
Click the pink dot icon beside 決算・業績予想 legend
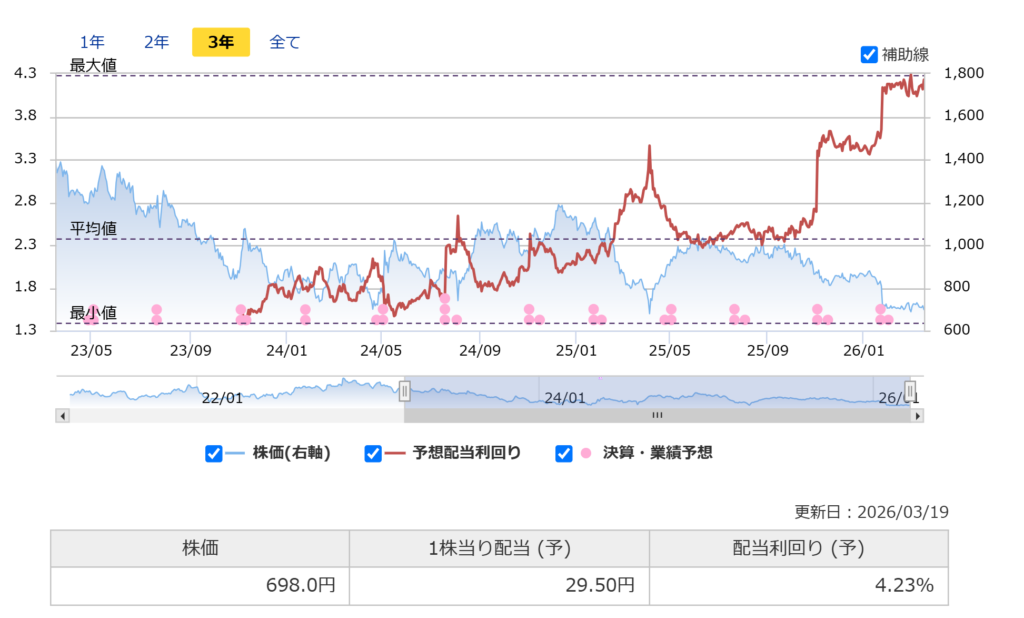click(585, 453)
